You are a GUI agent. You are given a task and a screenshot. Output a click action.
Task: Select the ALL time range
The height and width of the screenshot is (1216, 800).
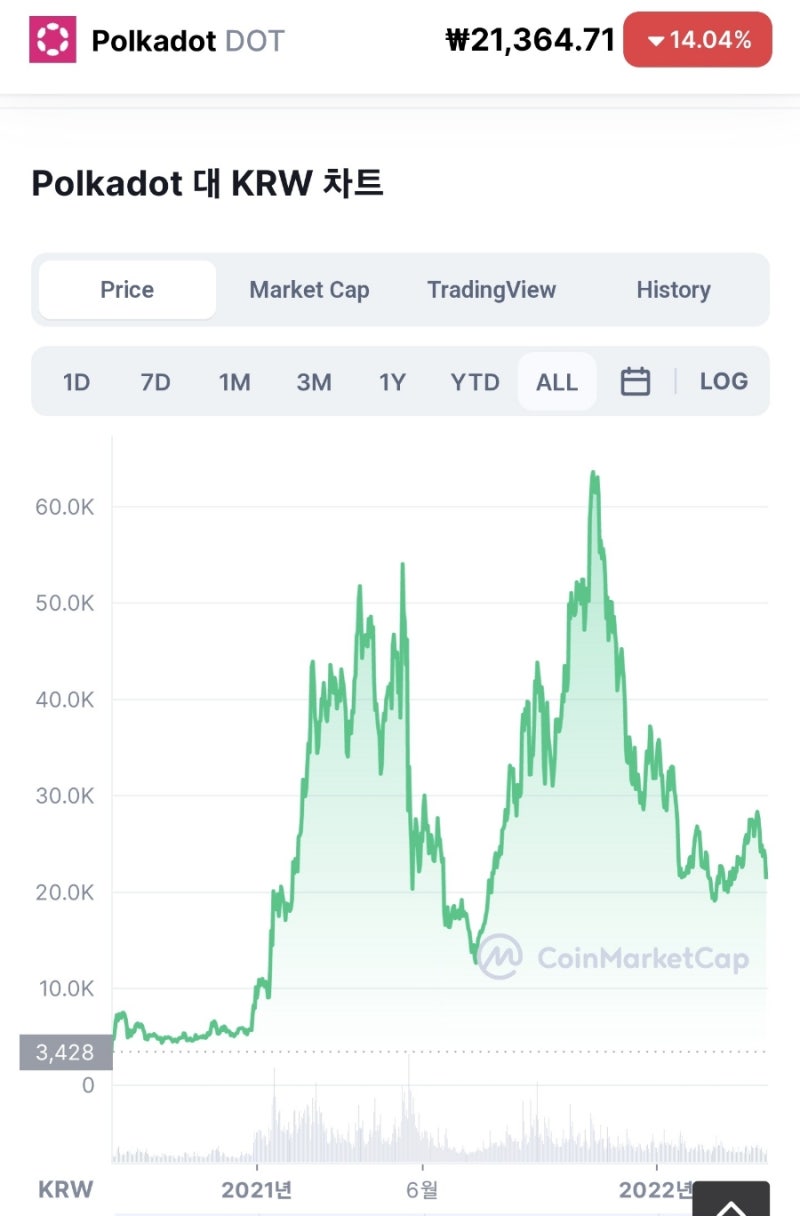[x=556, y=382]
